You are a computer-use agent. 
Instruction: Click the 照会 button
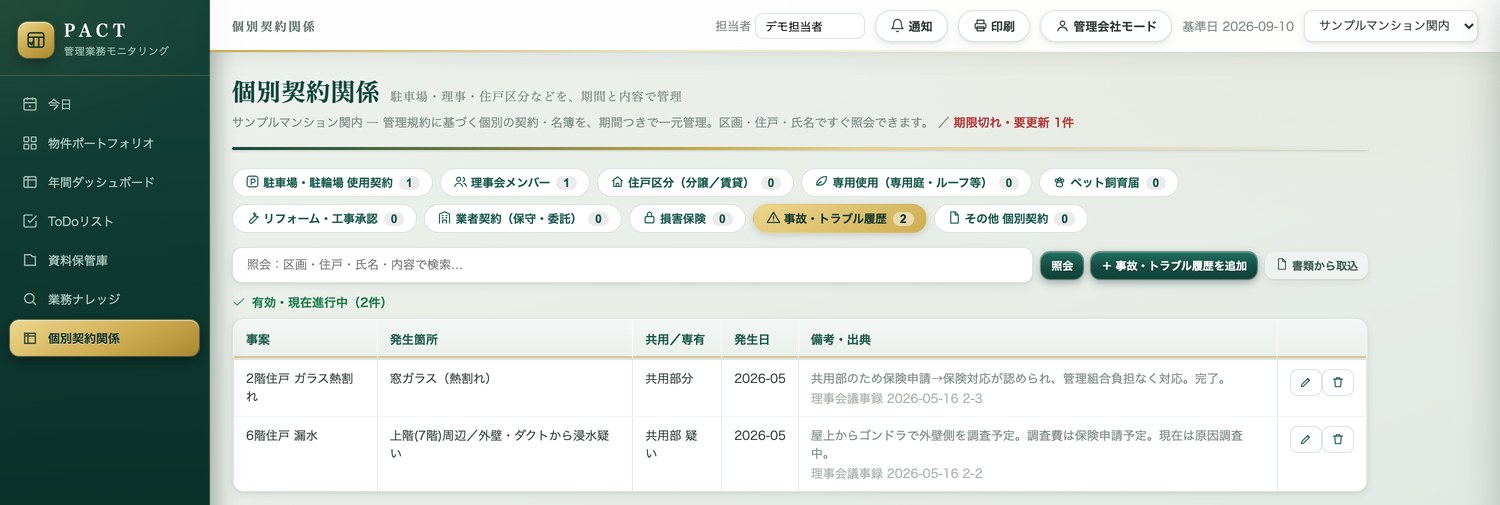1062,266
